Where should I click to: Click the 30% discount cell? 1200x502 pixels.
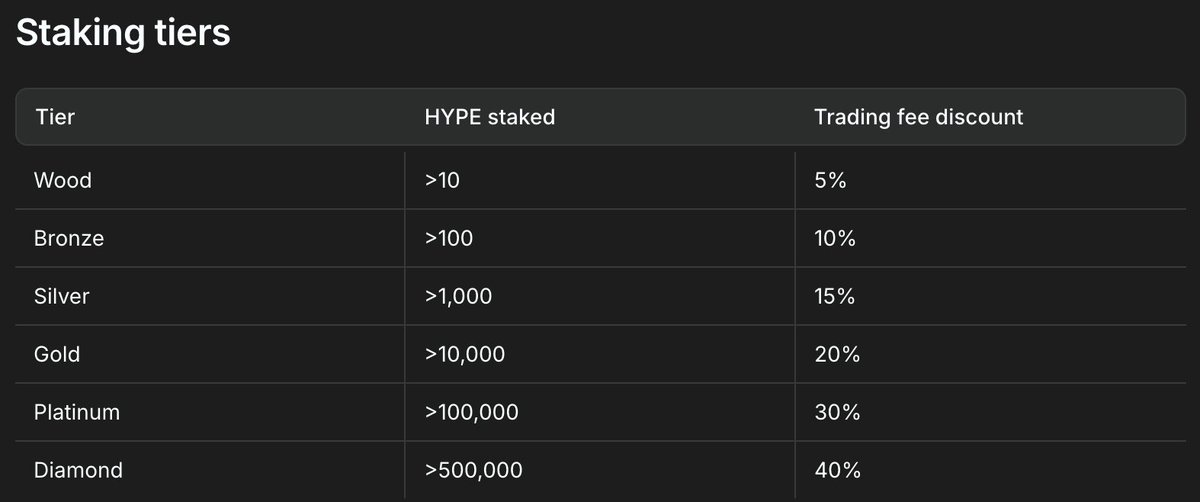tap(838, 412)
